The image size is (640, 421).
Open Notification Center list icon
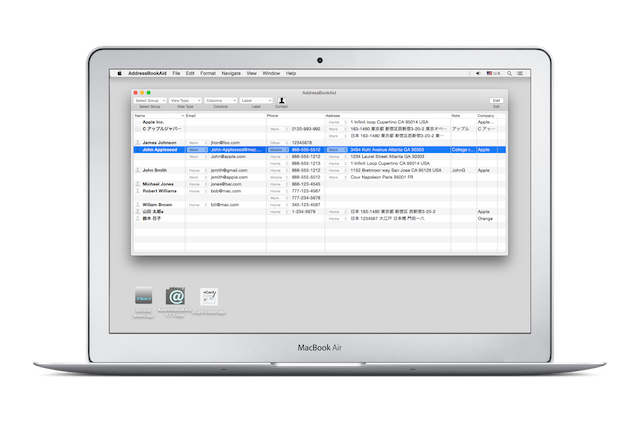tap(520, 74)
